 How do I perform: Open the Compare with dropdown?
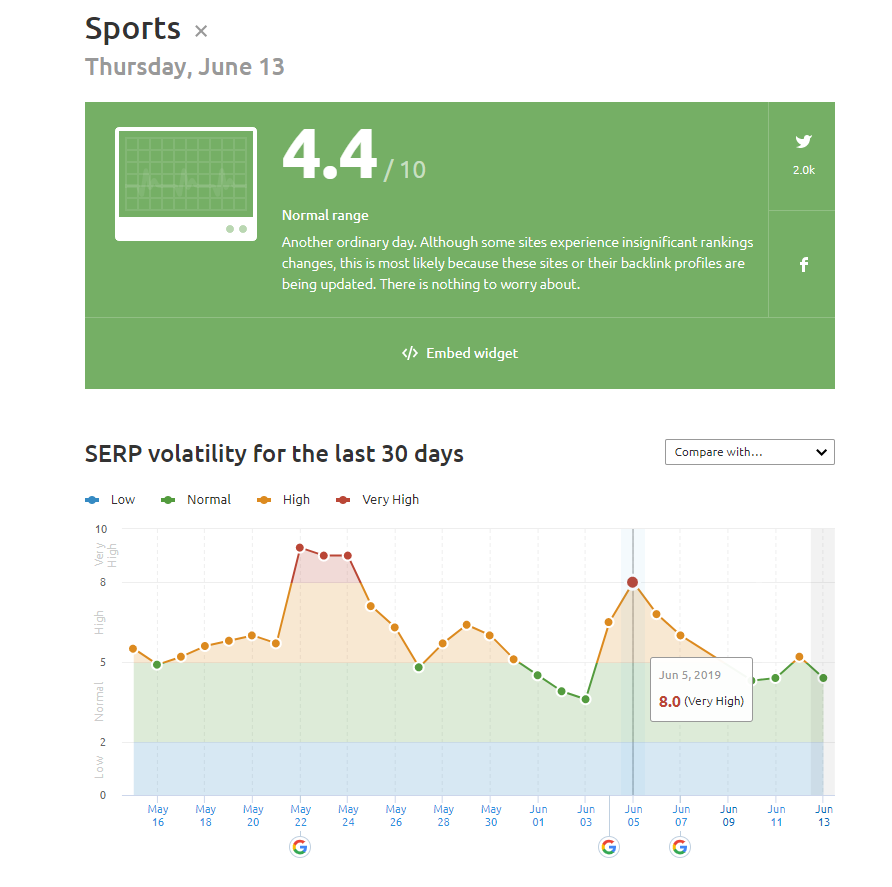749,452
